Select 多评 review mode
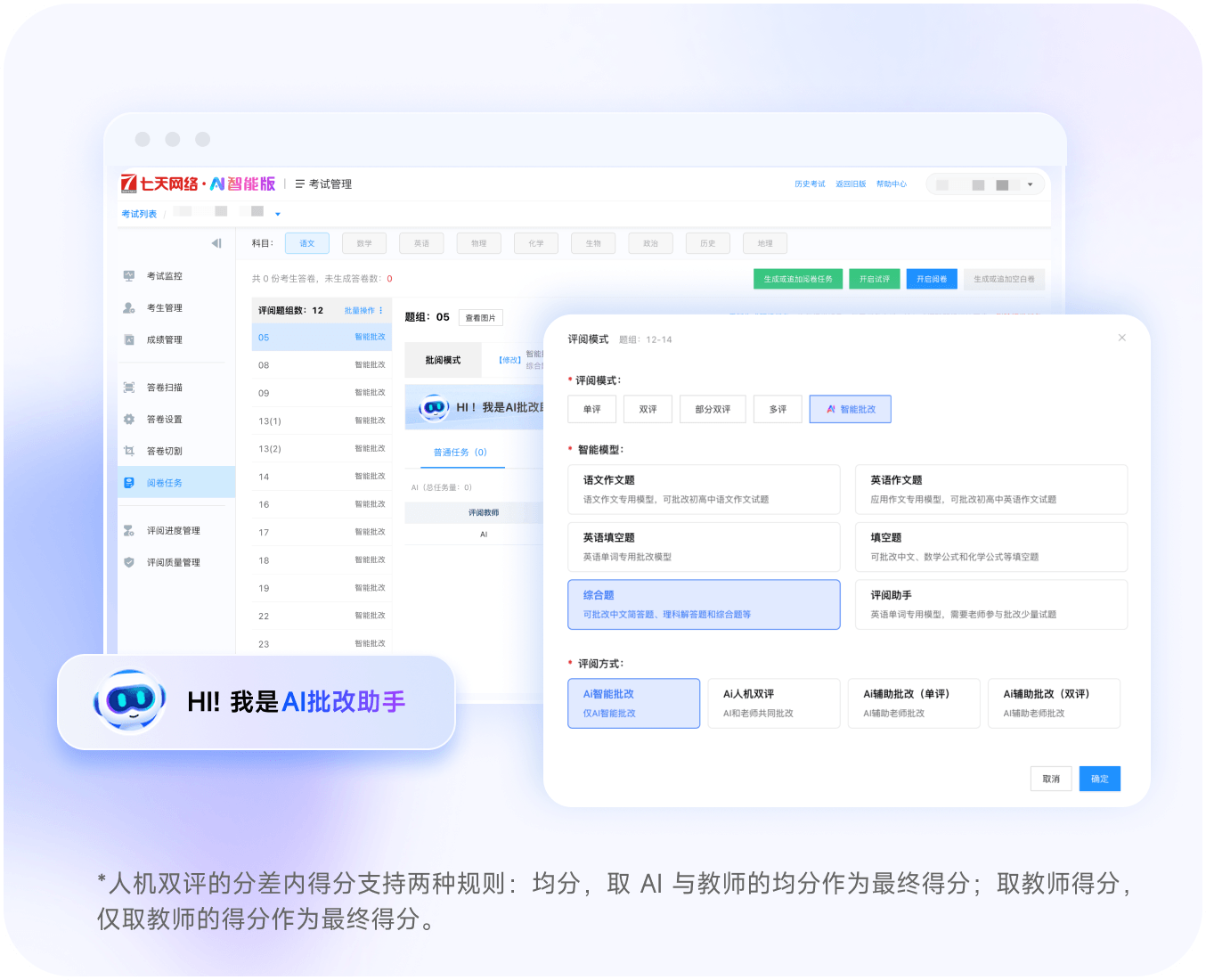The height and width of the screenshot is (980, 1206). 778,409
